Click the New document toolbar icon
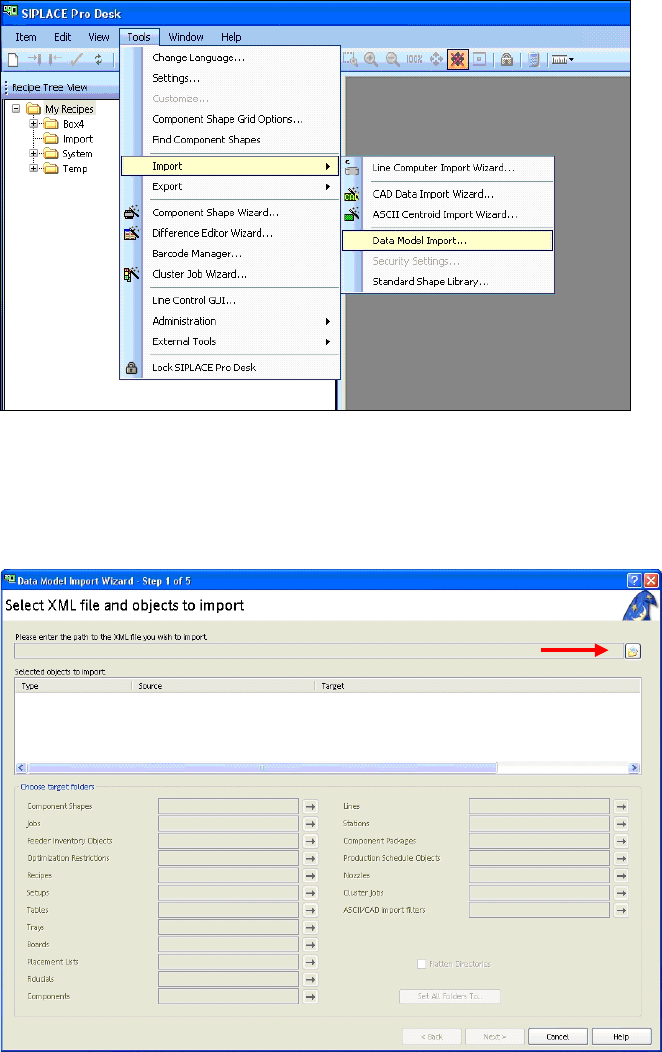The image size is (662, 1052). tap(13, 60)
